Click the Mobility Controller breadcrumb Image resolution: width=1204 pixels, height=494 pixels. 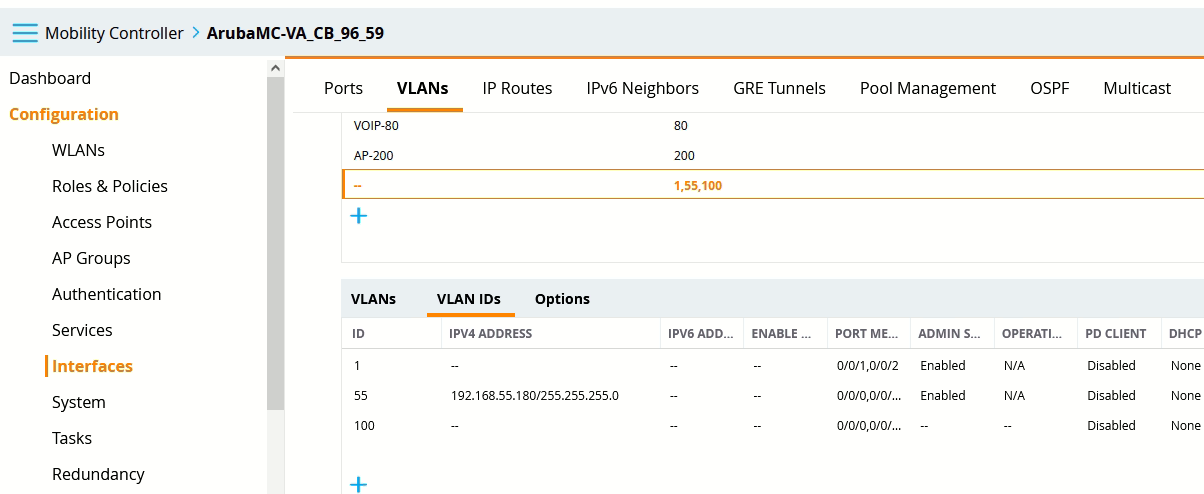[114, 33]
